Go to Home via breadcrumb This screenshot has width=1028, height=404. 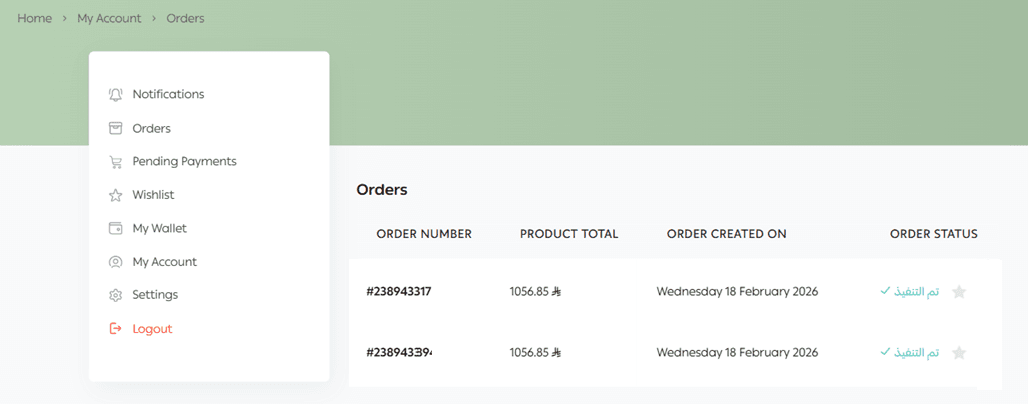click(x=34, y=18)
